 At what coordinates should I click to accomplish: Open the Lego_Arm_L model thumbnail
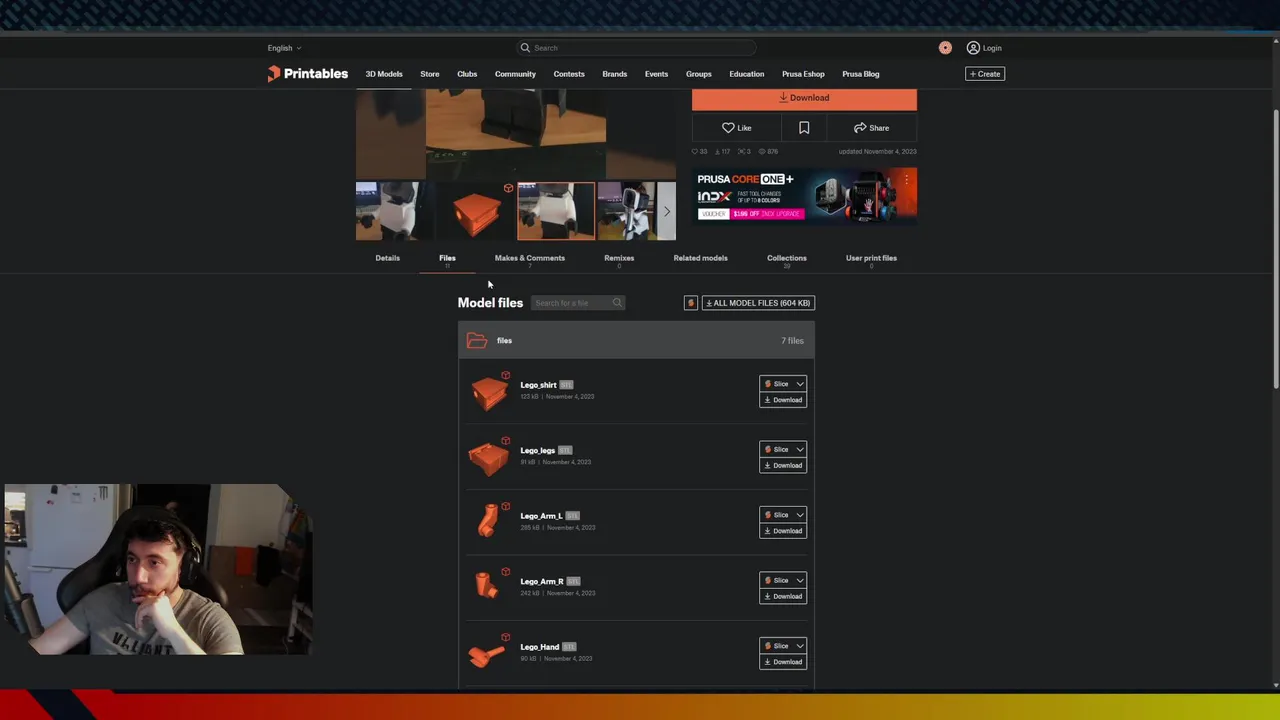pos(488,523)
